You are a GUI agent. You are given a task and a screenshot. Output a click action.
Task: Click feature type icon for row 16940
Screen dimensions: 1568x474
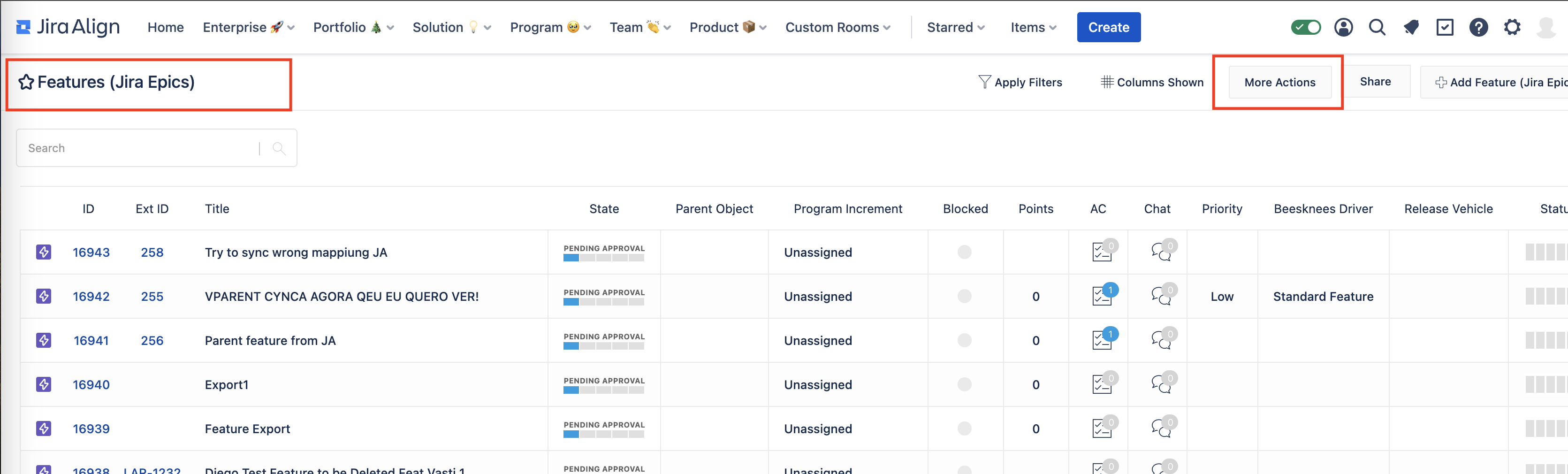[43, 384]
